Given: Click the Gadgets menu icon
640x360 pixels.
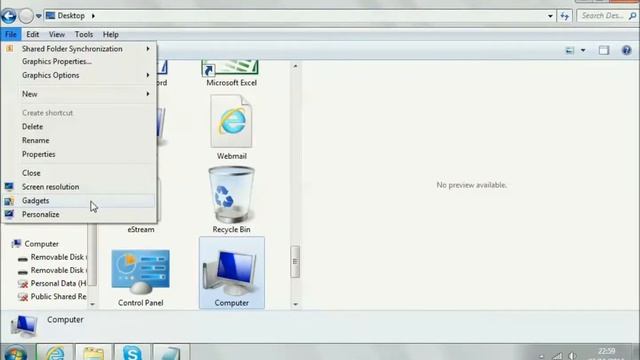Looking at the screenshot, I should click(9, 201).
